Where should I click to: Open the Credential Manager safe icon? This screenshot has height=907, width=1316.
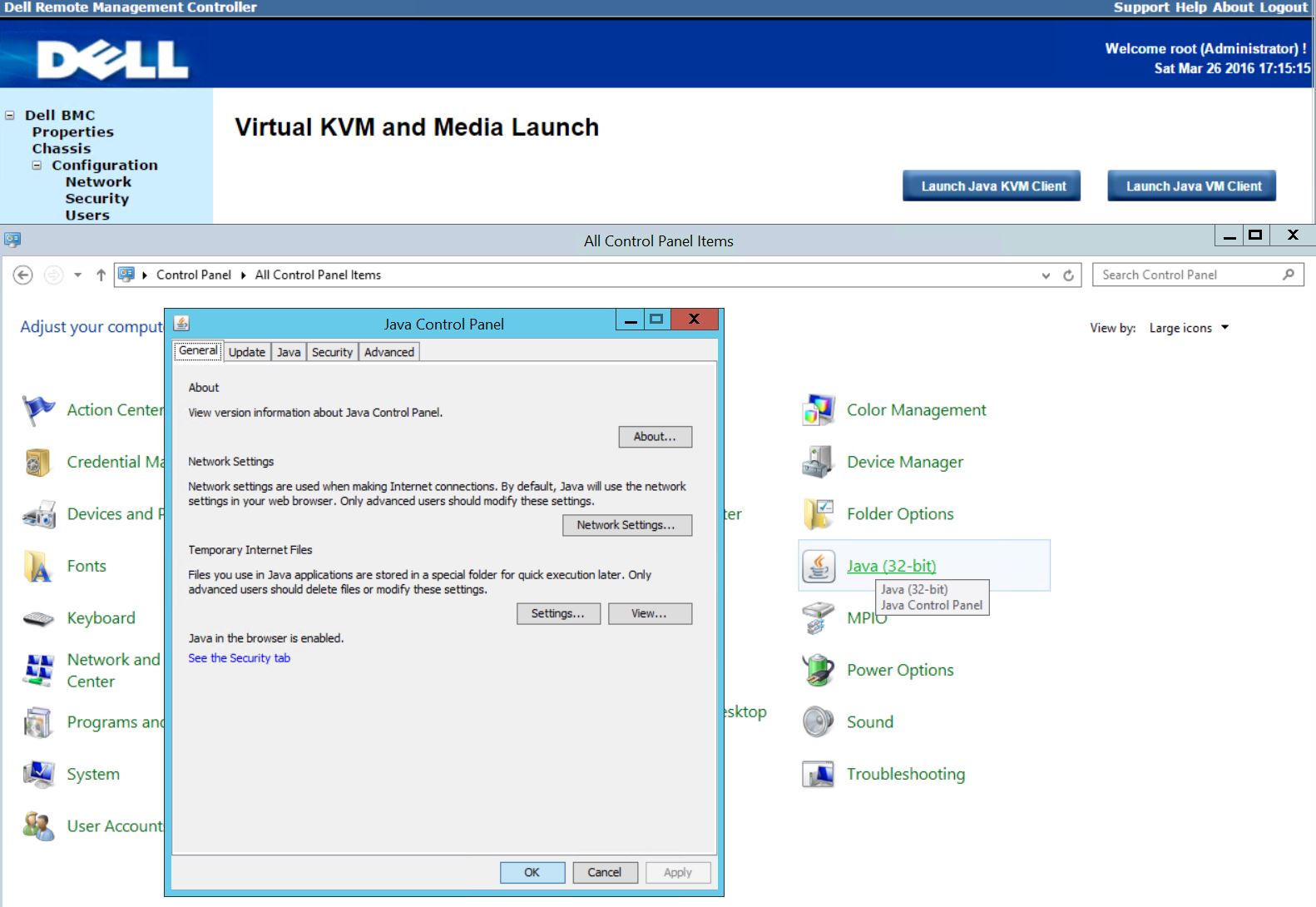coord(38,463)
